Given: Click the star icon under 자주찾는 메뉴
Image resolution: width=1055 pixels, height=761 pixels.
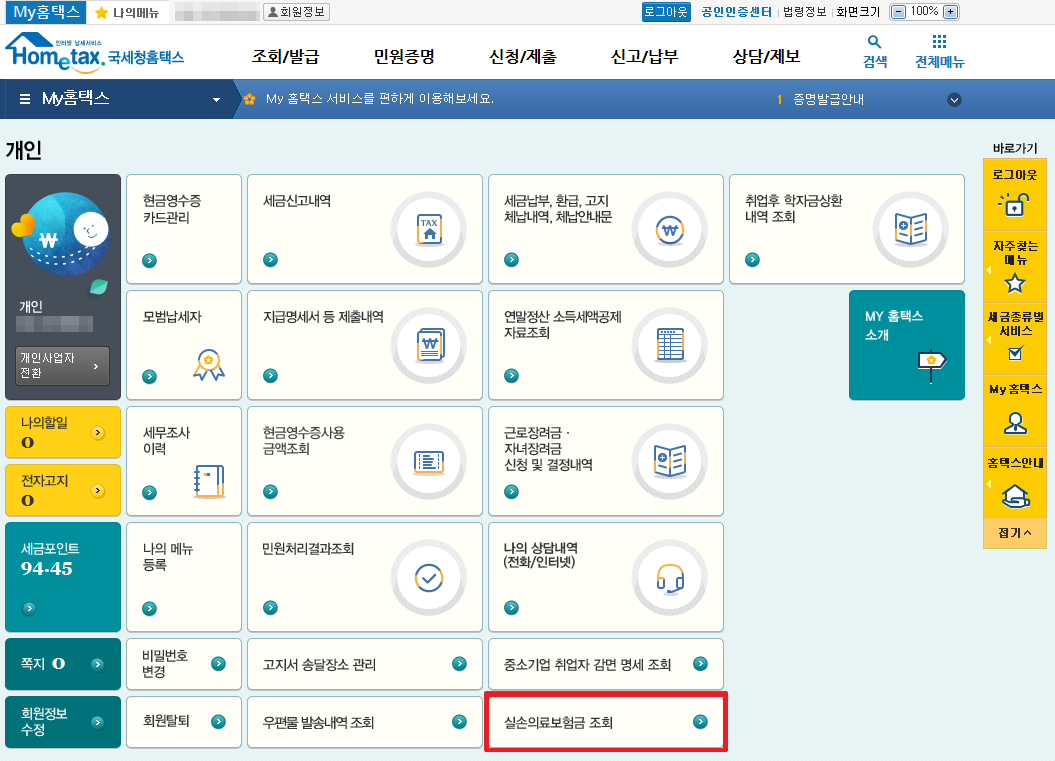Looking at the screenshot, I should click(x=1014, y=283).
